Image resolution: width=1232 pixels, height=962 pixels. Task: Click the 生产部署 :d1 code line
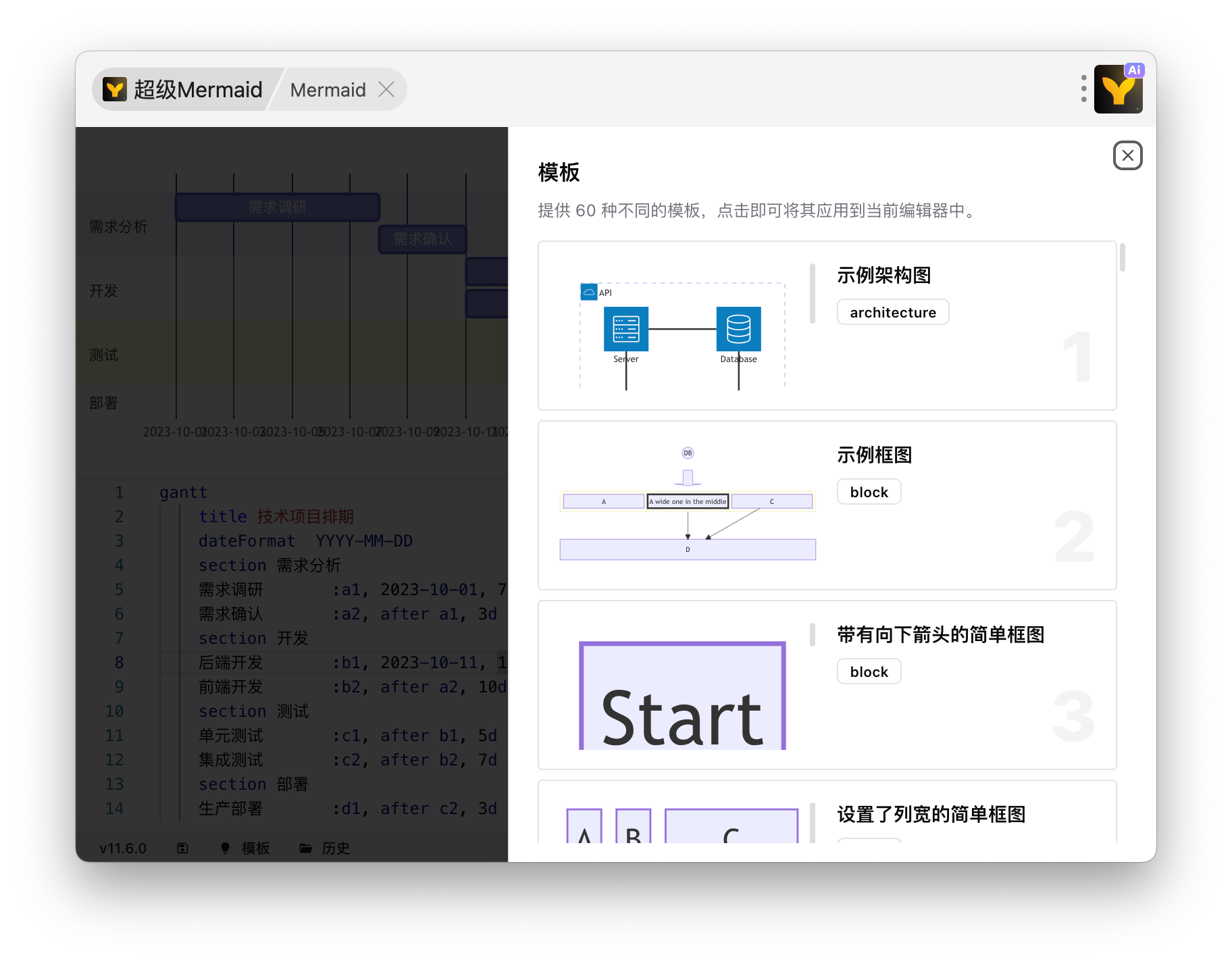click(348, 809)
